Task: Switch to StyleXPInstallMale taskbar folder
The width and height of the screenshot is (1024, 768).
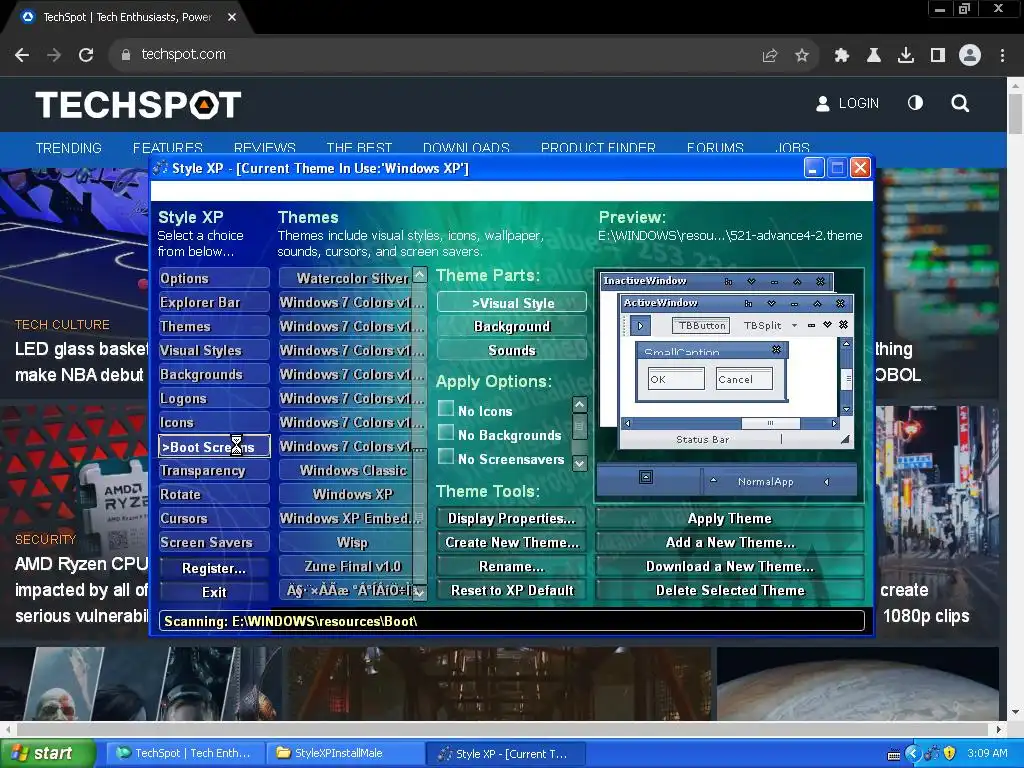Action: (343, 754)
